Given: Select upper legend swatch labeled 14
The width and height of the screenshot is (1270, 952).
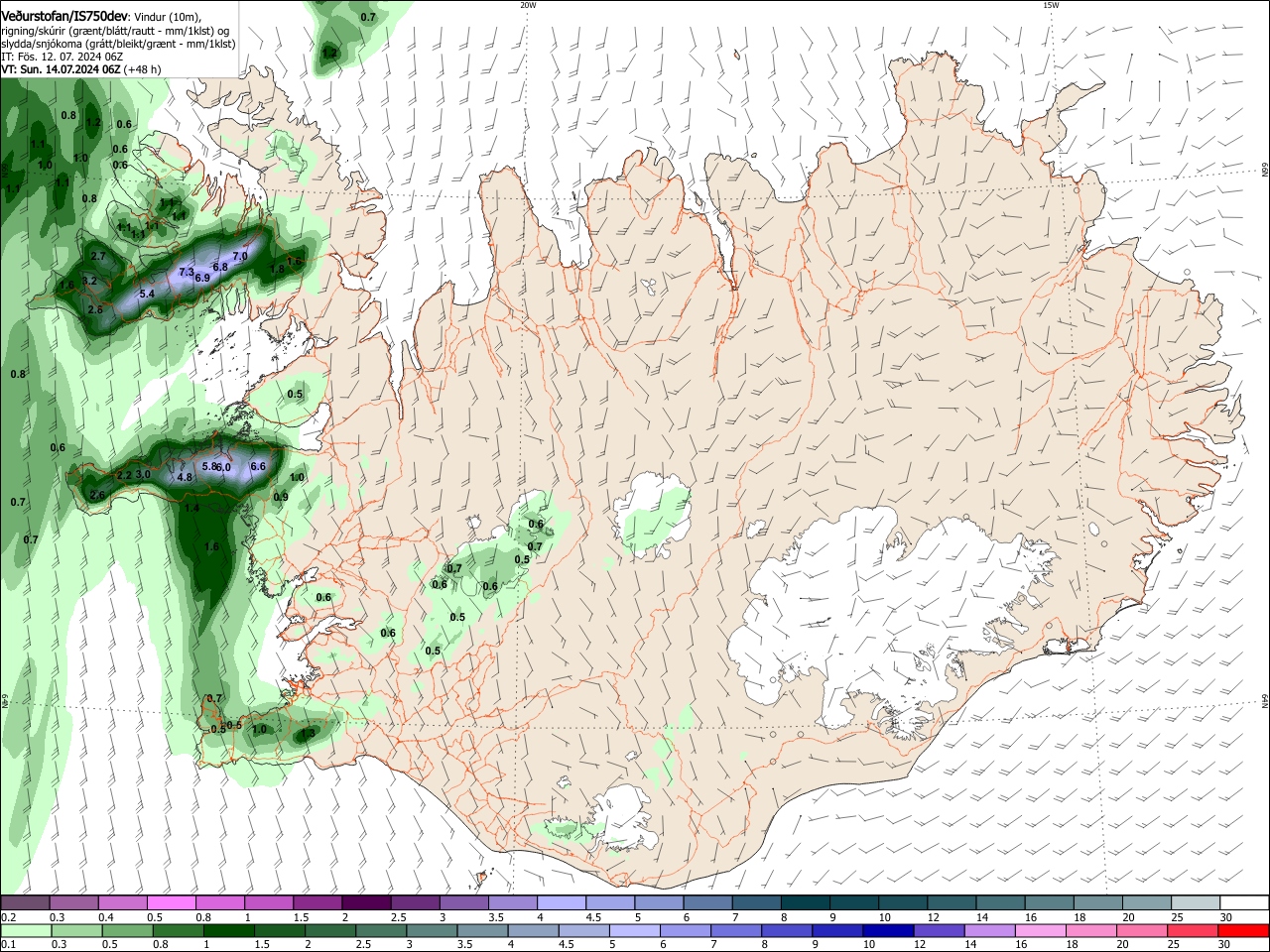Looking at the screenshot, I should pyautogui.click(x=1001, y=903).
